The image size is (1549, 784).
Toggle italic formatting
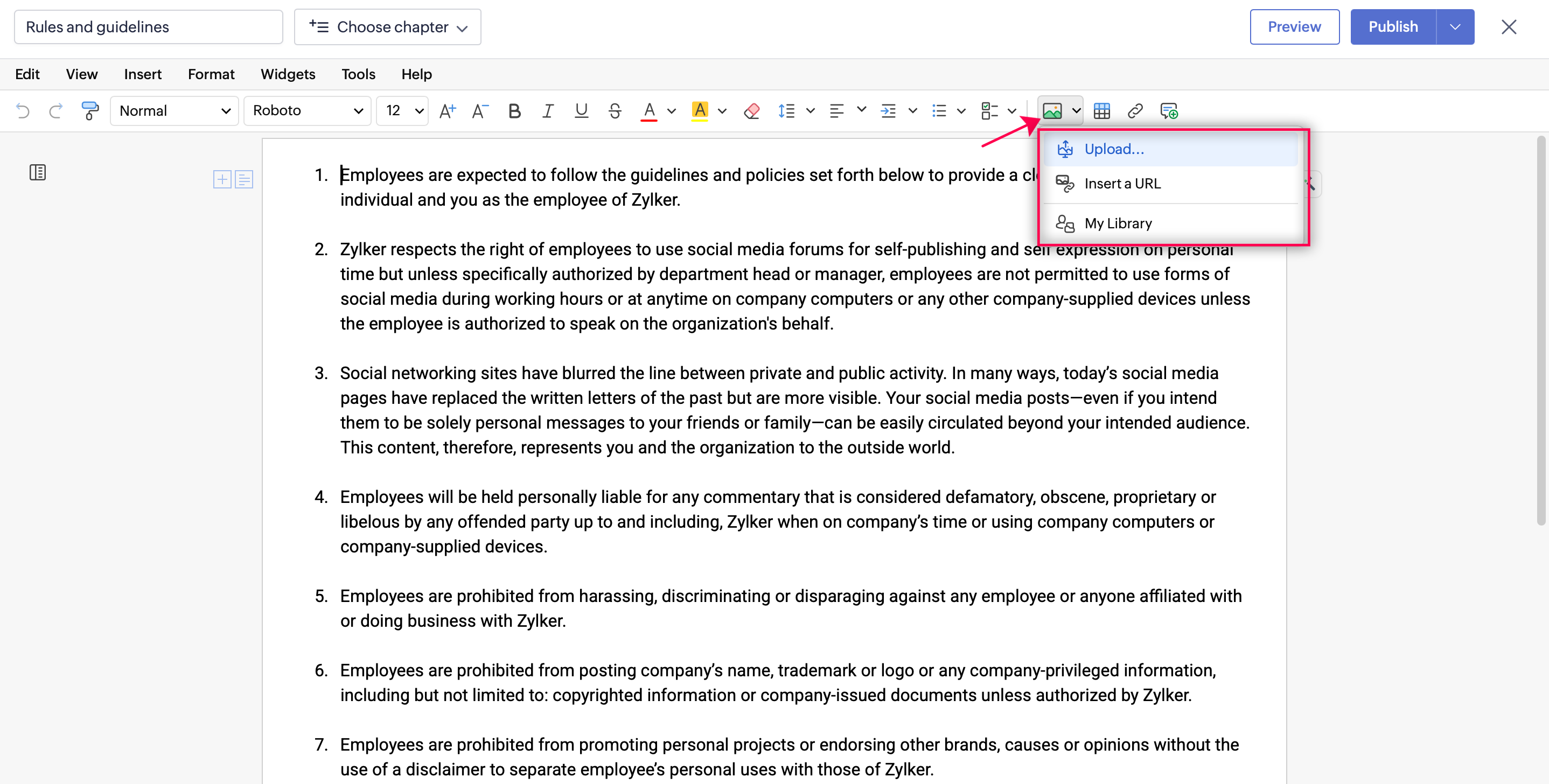[547, 110]
